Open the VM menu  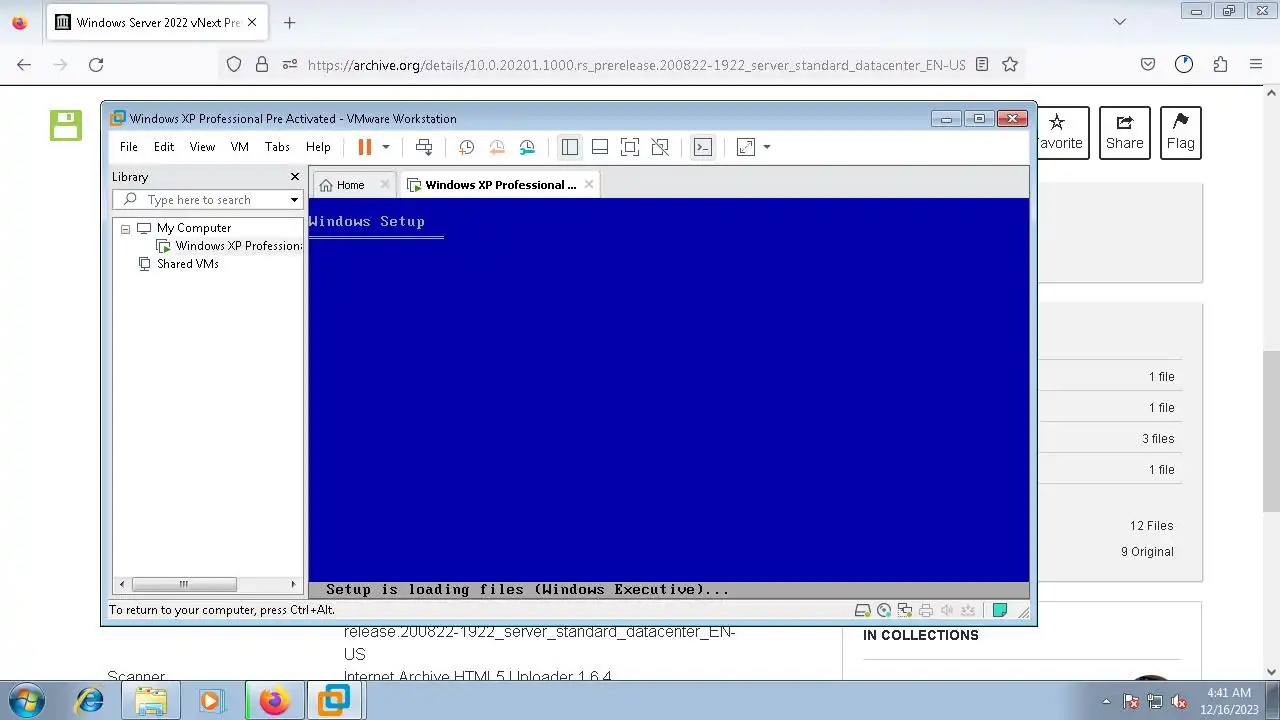click(x=240, y=147)
